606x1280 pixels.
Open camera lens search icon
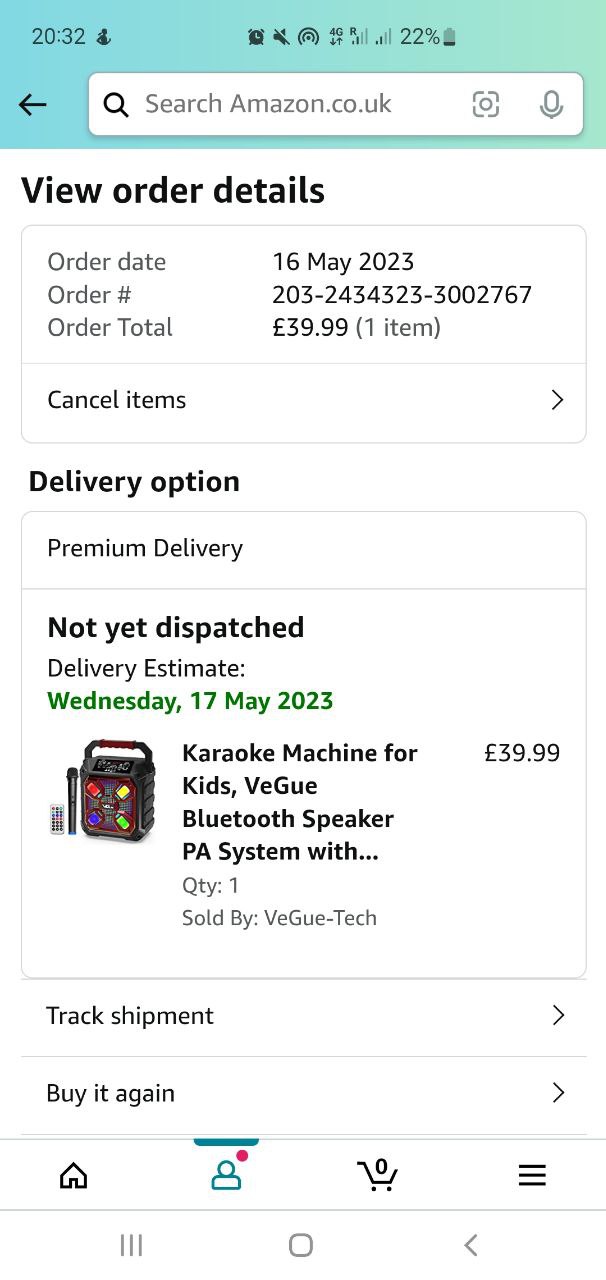486,104
